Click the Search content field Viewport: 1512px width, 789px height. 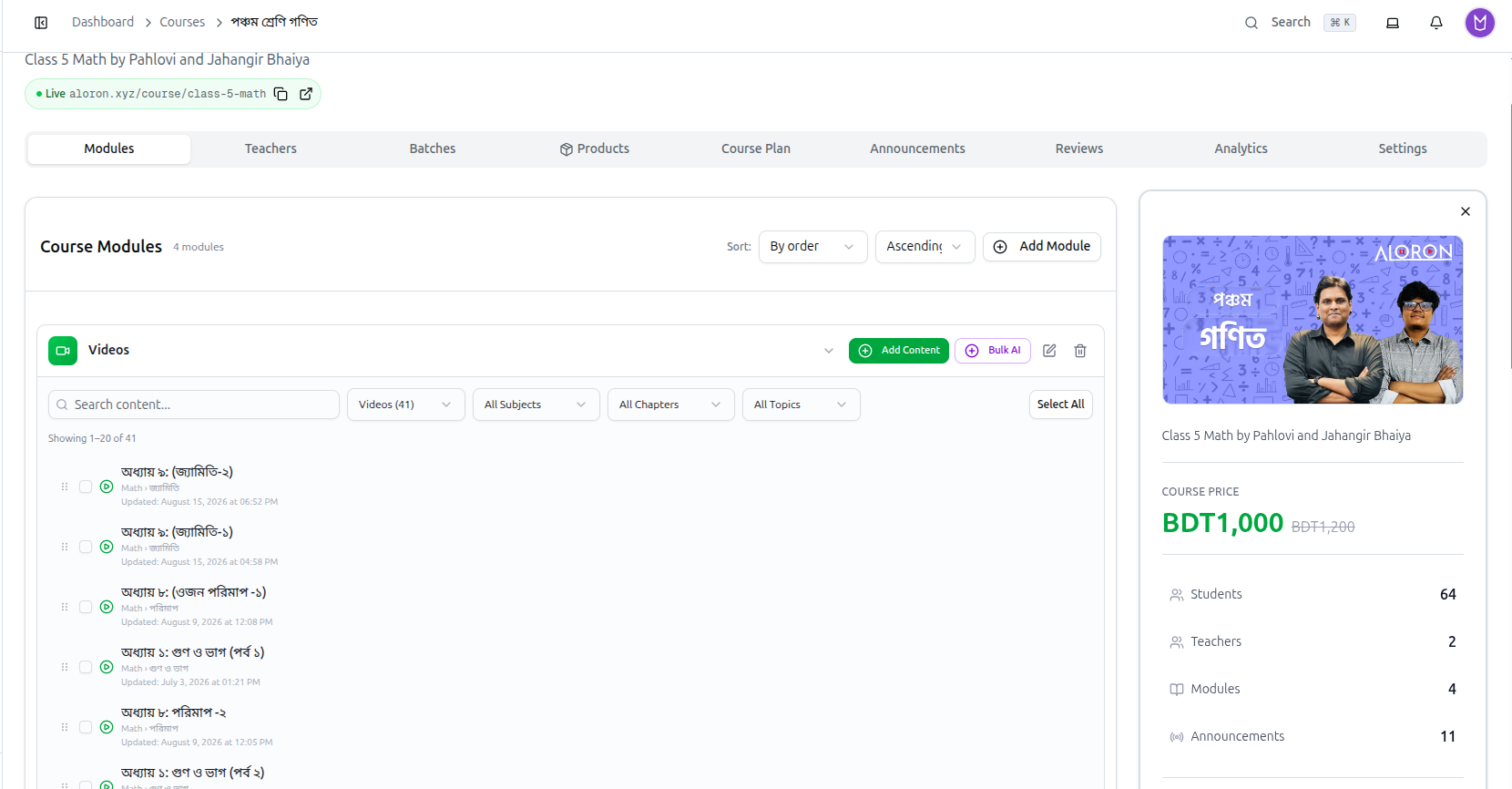(194, 405)
